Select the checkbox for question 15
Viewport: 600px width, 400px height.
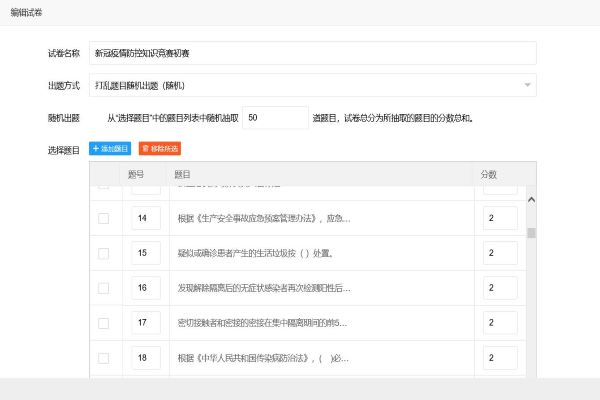pyautogui.click(x=103, y=253)
